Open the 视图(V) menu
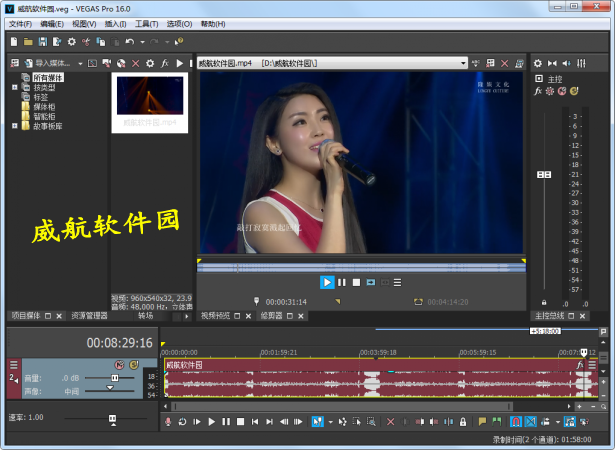The height and width of the screenshot is (450, 615). [84, 24]
